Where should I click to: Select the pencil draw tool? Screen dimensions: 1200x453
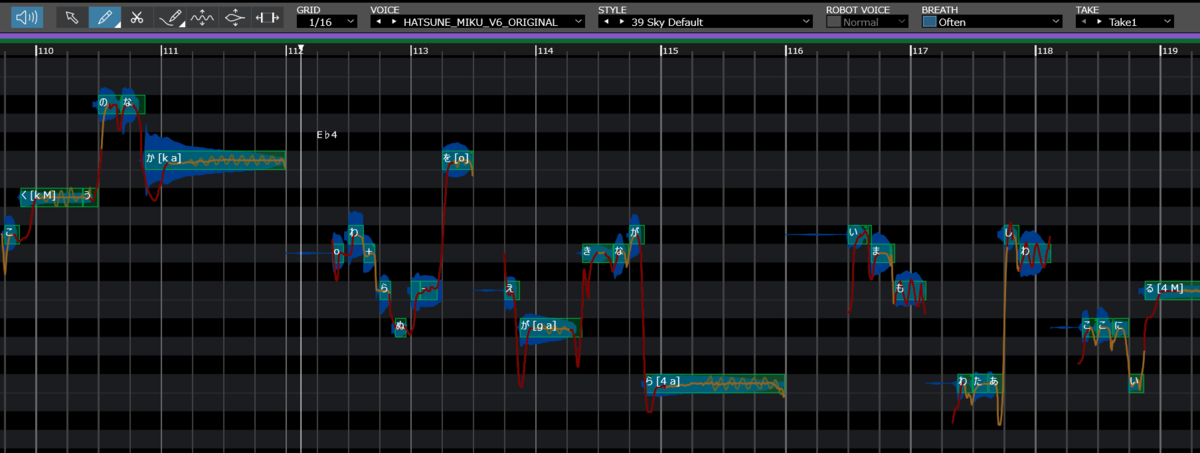(104, 17)
